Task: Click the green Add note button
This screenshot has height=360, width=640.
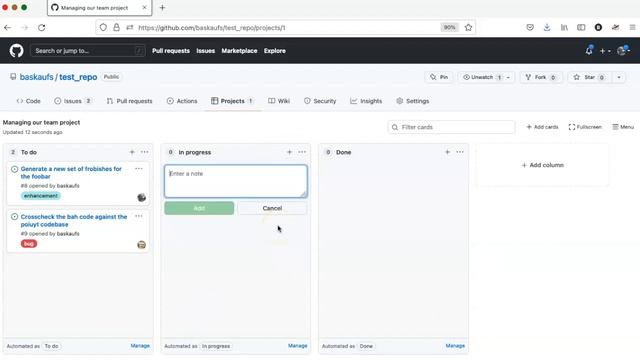Action: coord(199,208)
